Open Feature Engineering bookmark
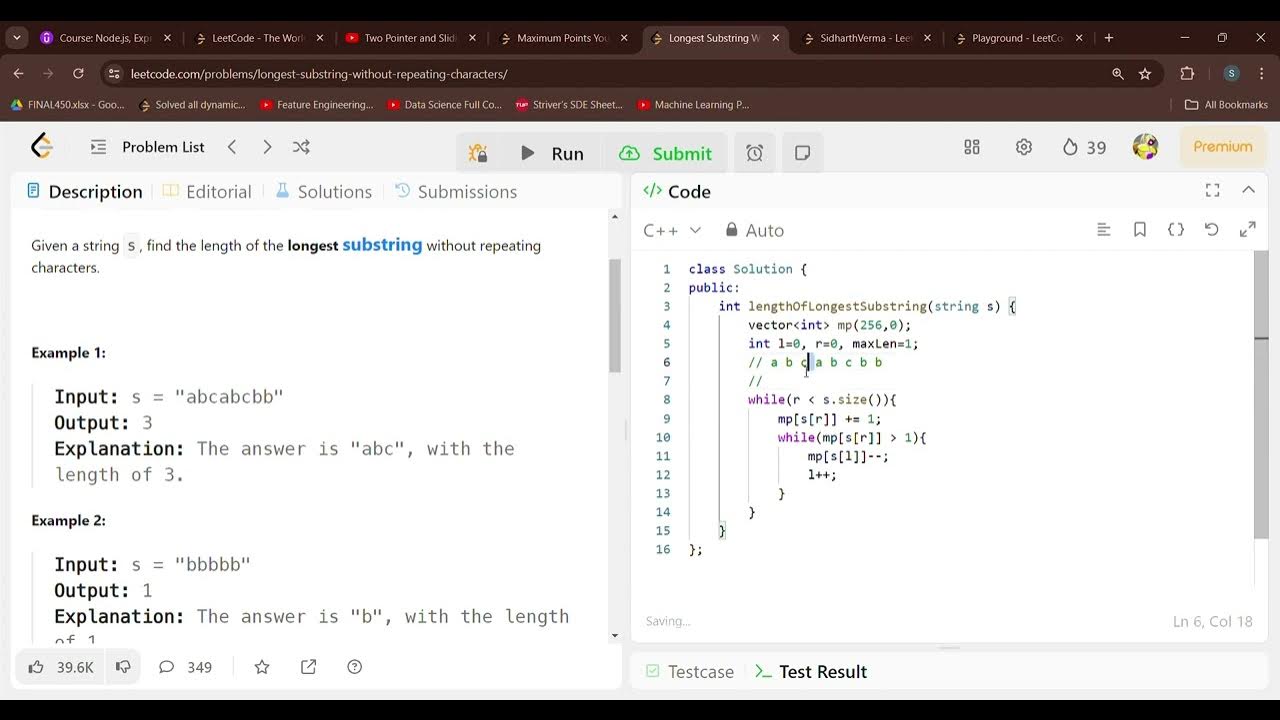The image size is (1280, 720). pyautogui.click(x=316, y=105)
